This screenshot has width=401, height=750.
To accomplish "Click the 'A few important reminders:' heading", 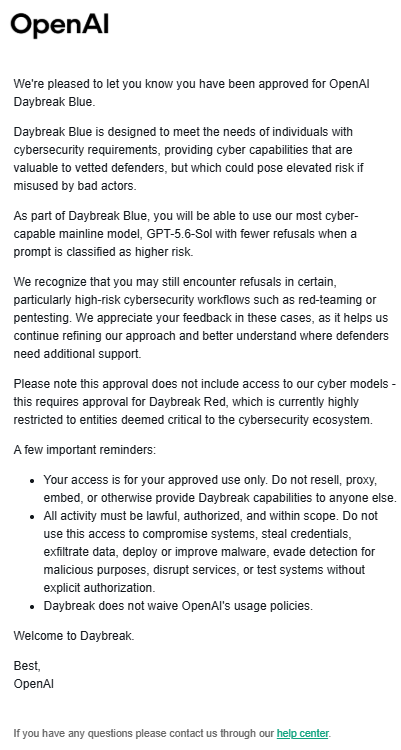I will click(x=85, y=450).
